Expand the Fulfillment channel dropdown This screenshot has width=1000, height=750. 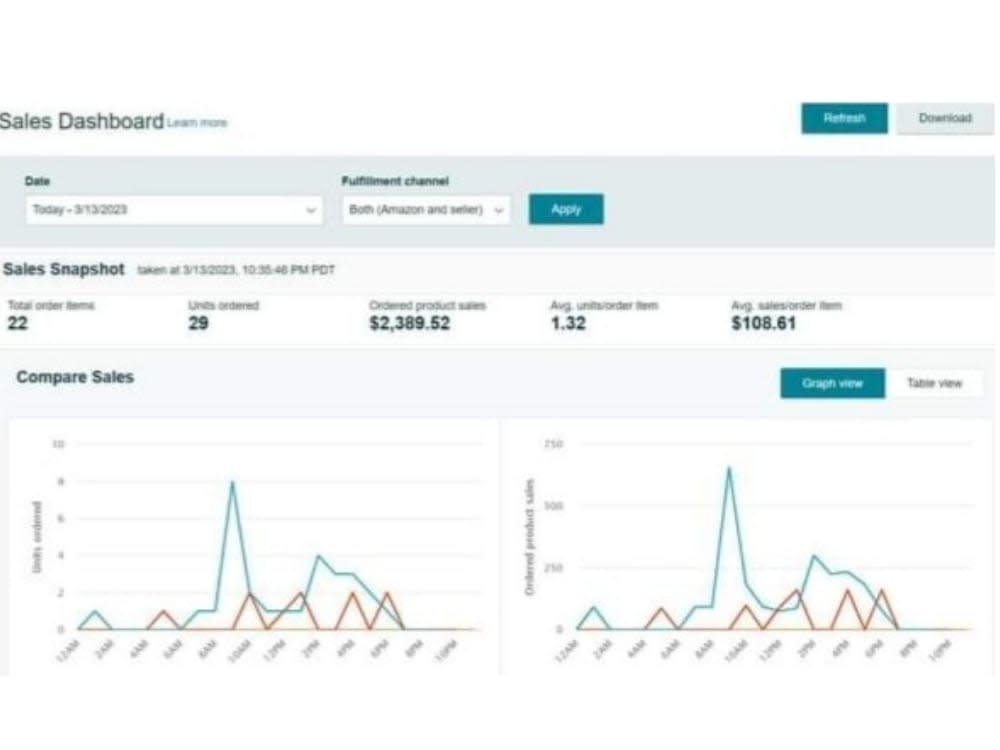pos(426,210)
